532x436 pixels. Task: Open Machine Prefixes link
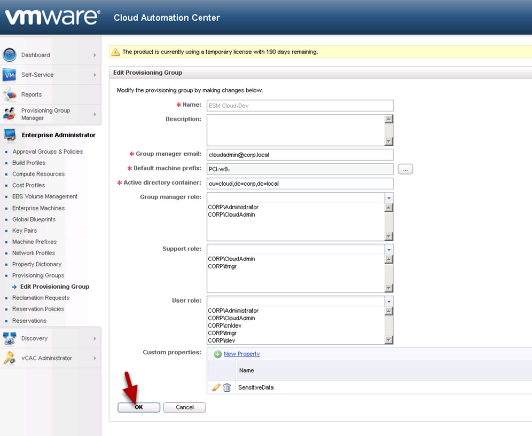tap(34, 242)
